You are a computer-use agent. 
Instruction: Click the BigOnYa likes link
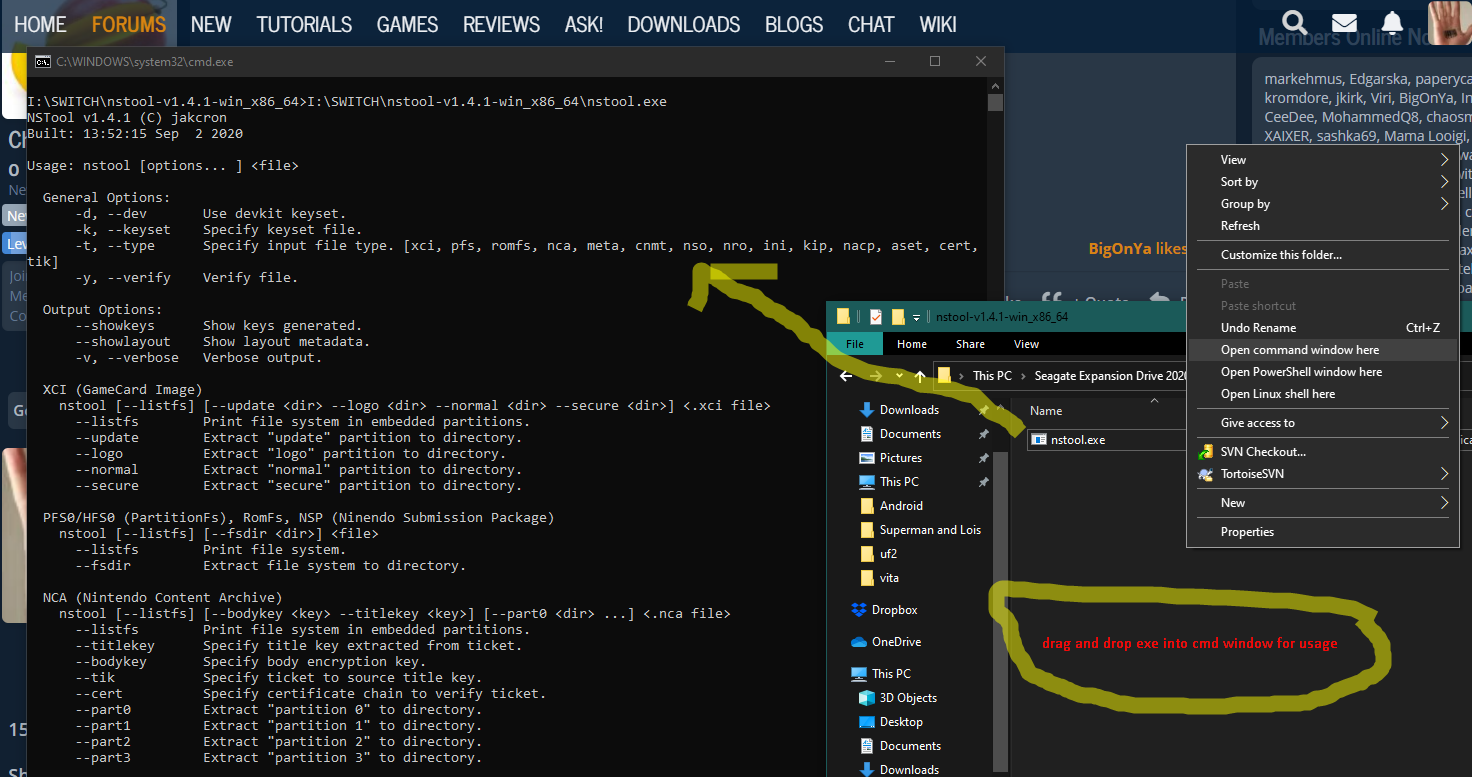(1137, 249)
